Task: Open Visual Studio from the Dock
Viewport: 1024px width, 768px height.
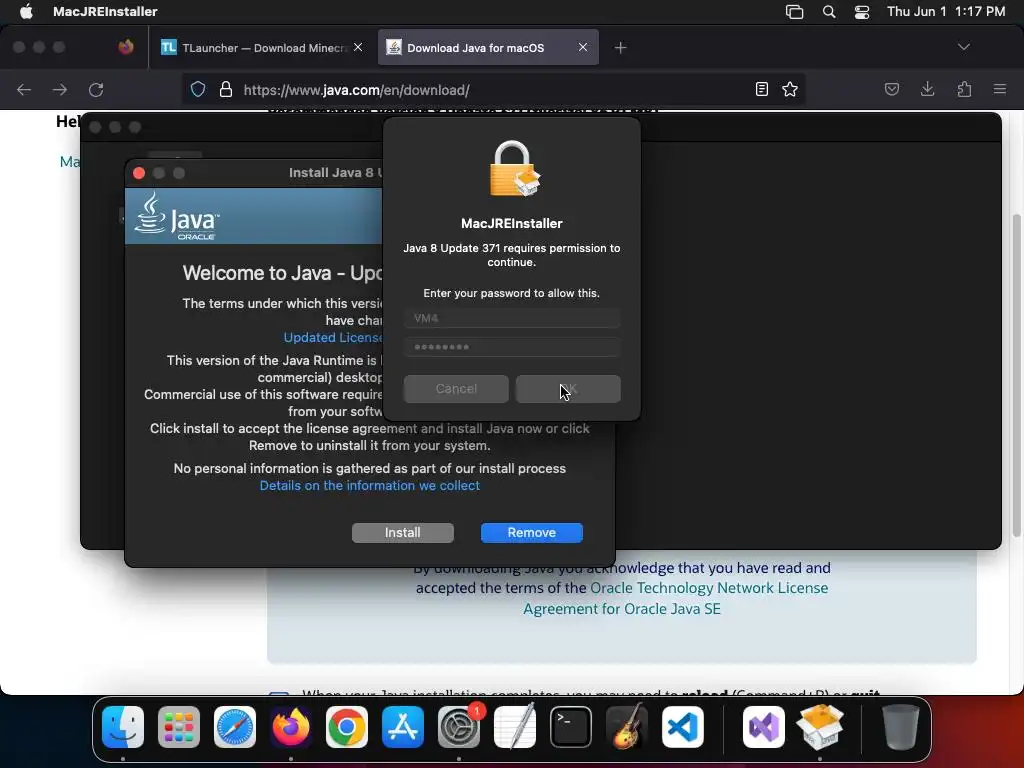Action: coord(763,727)
